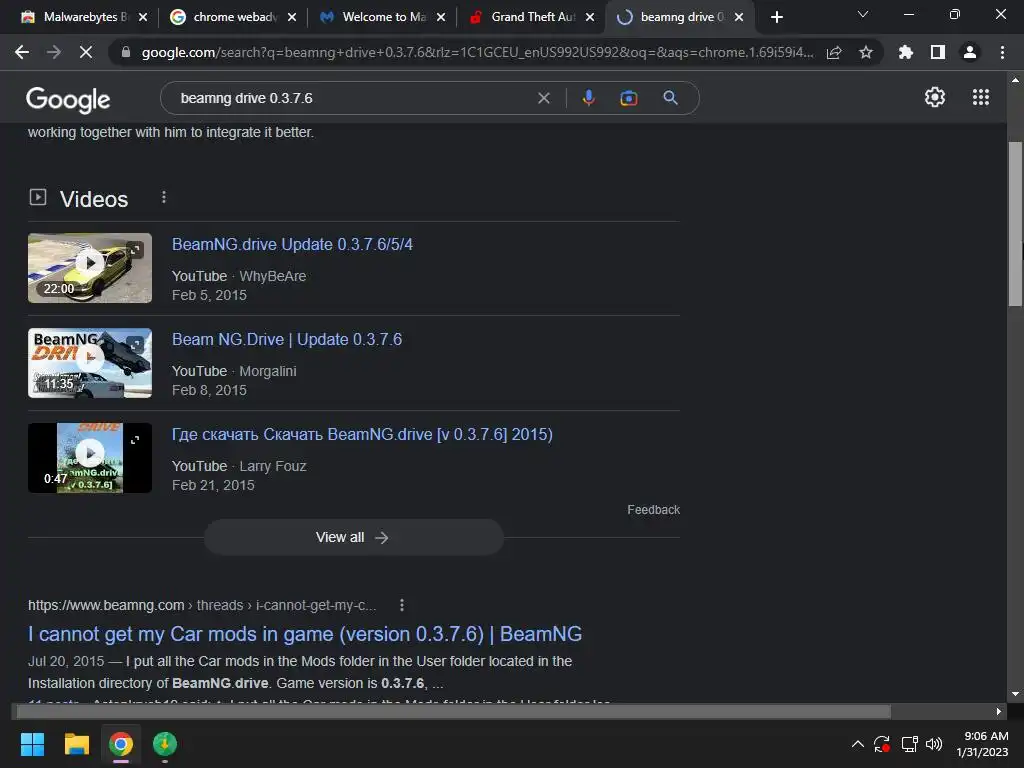This screenshot has width=1024, height=768.
Task: Click the horizontal scrollbar right arrow
Action: point(999,711)
